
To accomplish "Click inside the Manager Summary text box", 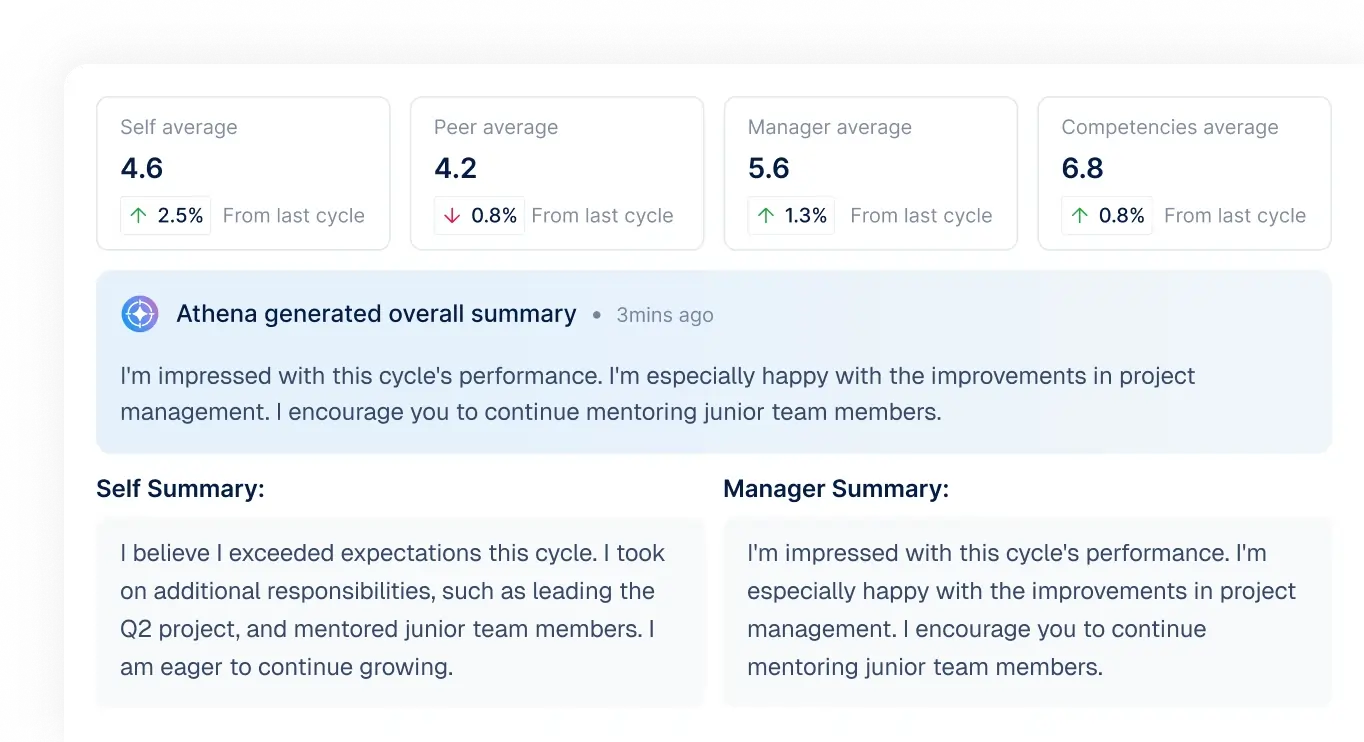I will pyautogui.click(x=1026, y=610).
